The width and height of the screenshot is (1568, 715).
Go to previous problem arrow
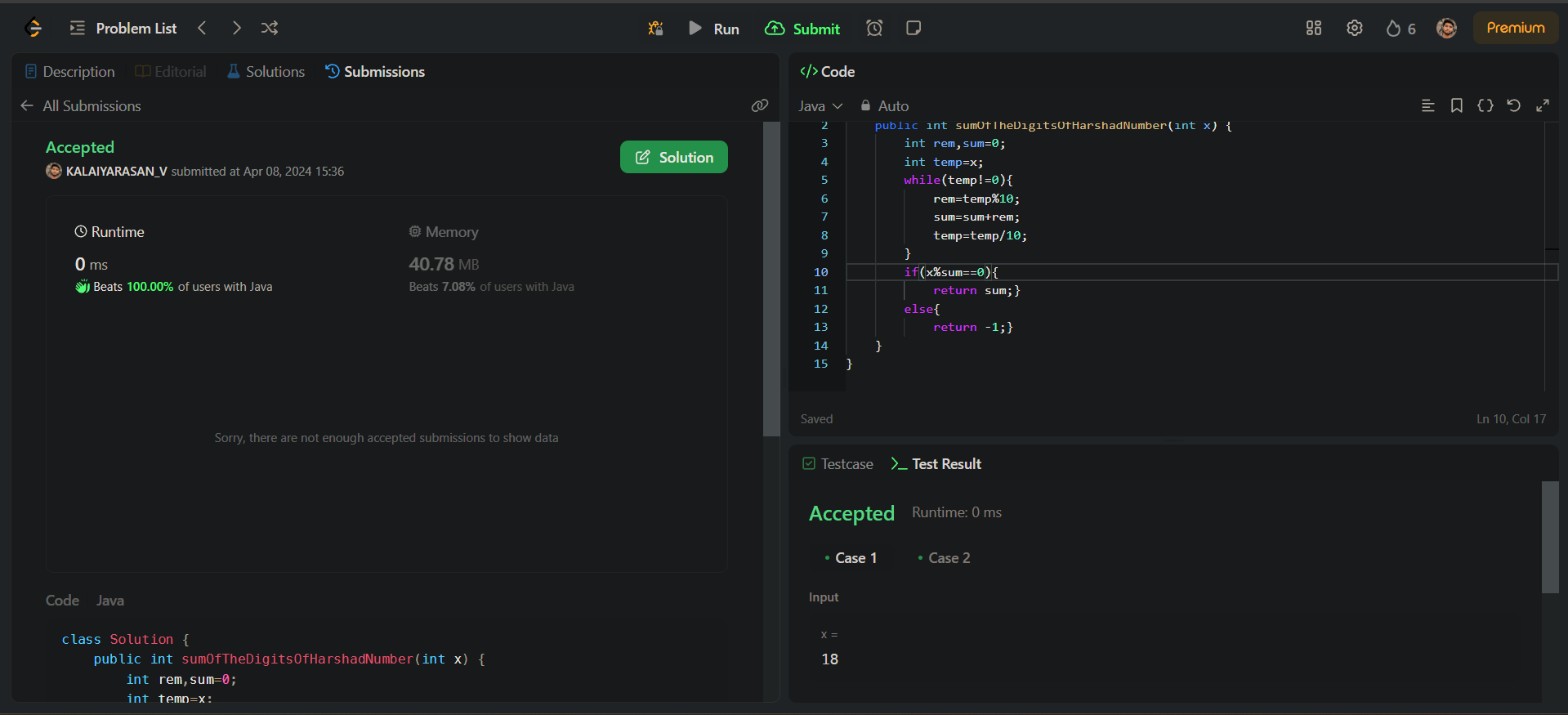[202, 28]
